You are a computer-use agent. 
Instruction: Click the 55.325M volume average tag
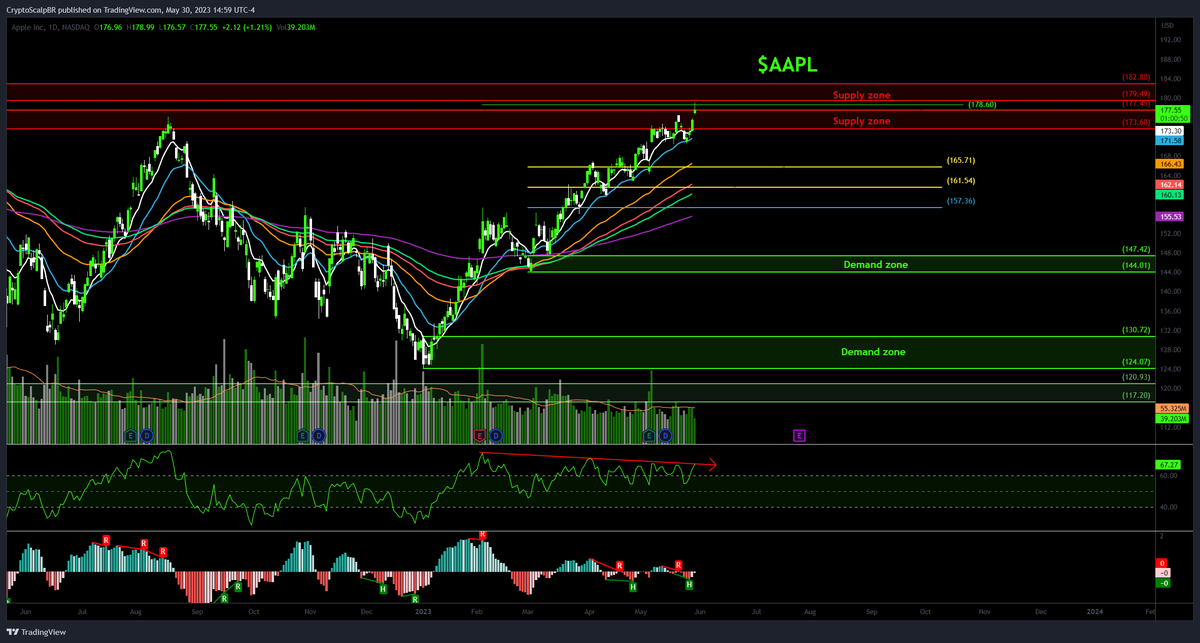click(1171, 409)
